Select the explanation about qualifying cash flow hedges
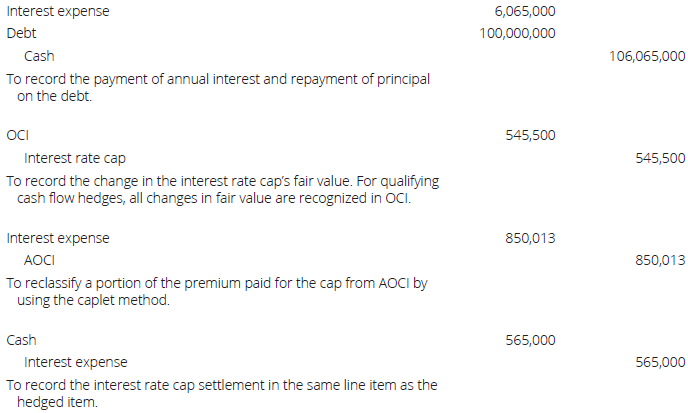 tap(222, 190)
